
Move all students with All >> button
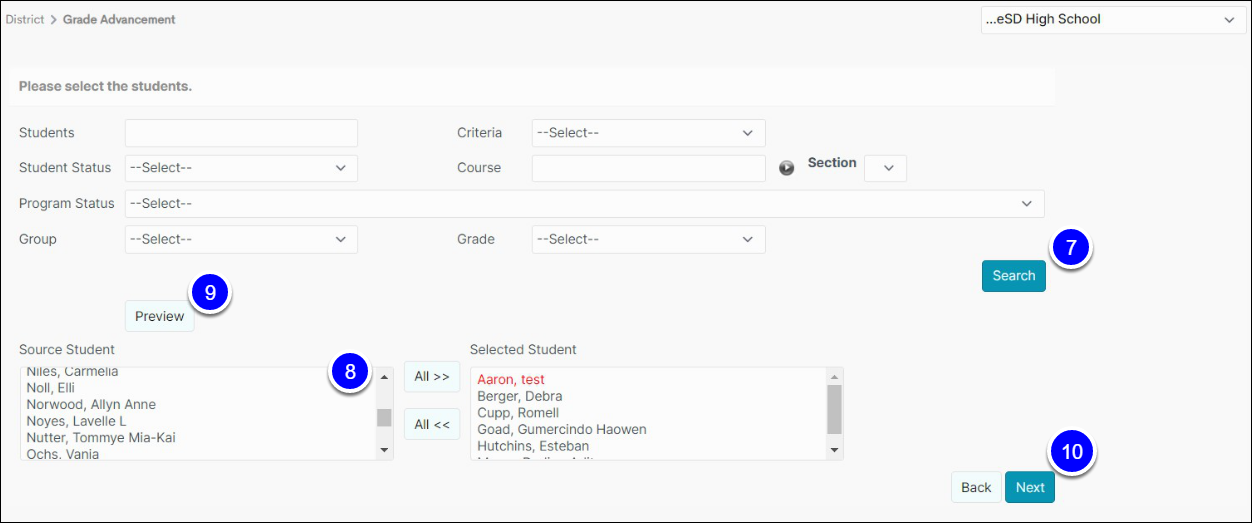coord(432,377)
